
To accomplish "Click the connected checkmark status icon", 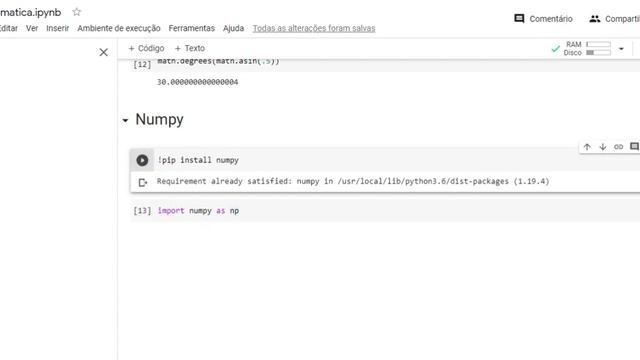I will coord(555,49).
